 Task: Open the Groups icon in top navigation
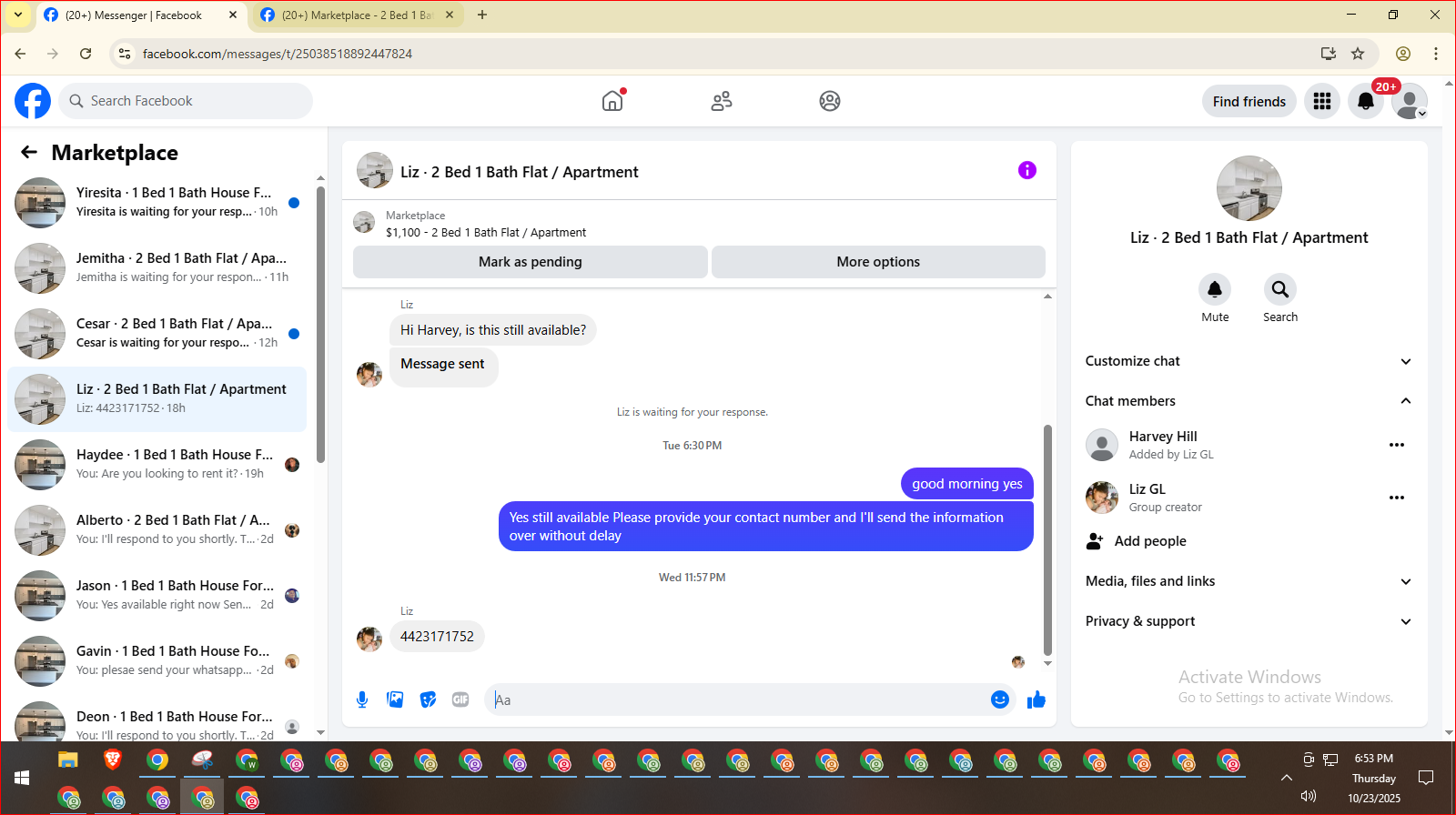830,101
